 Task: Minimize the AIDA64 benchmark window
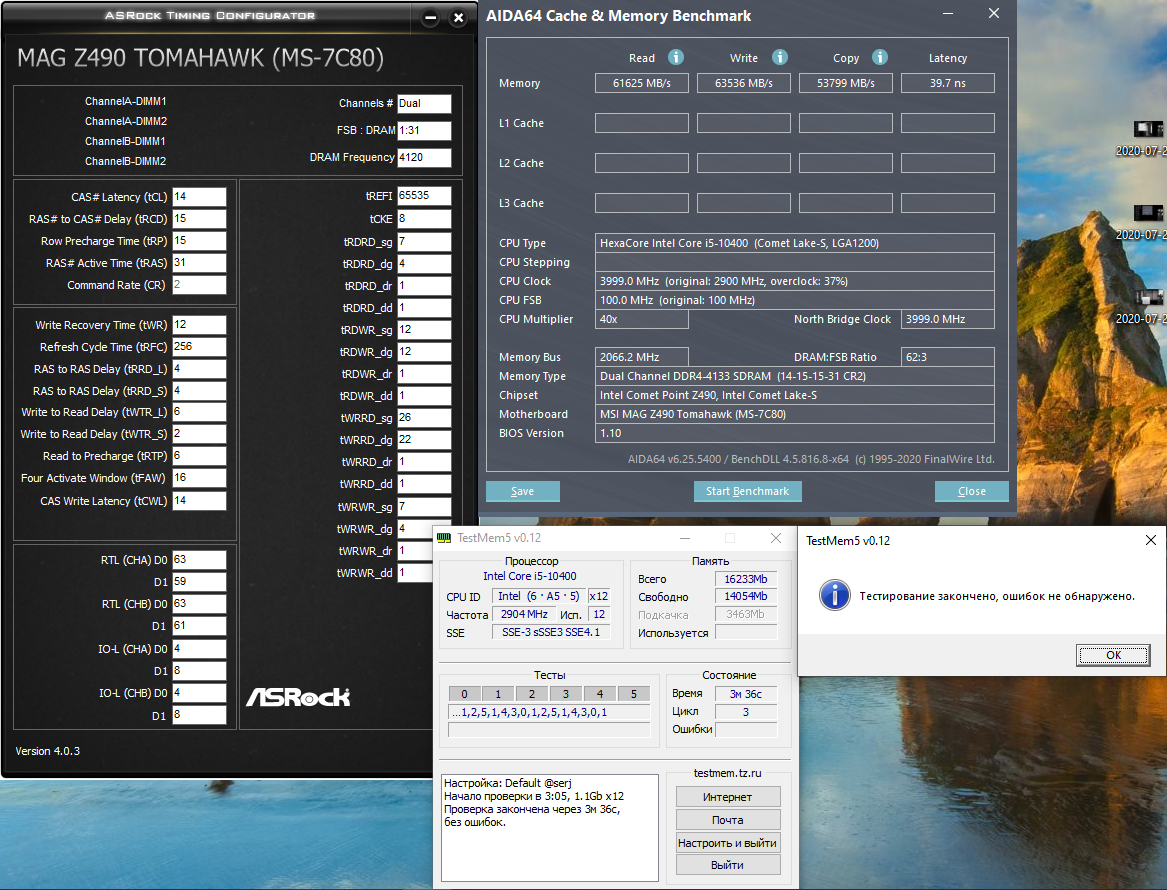(948, 13)
